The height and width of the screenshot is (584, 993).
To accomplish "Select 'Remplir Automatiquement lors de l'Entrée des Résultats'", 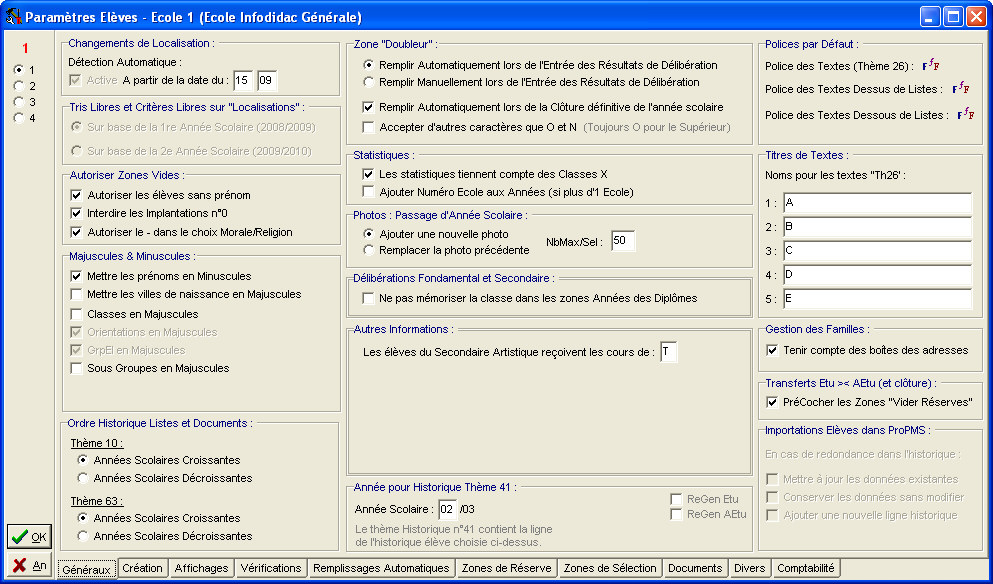I will point(368,65).
